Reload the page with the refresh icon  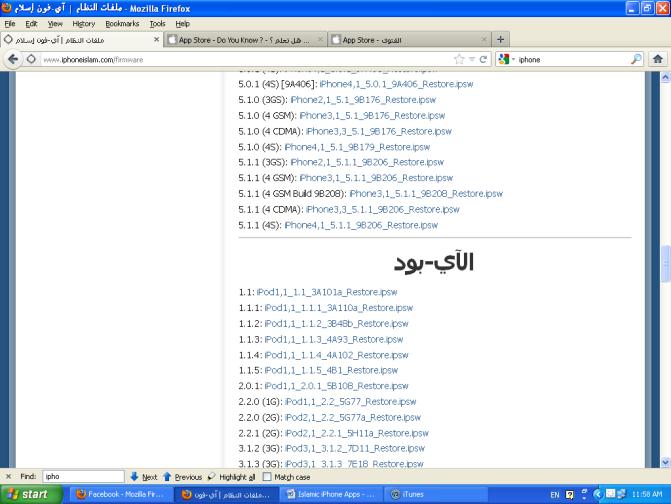[x=484, y=59]
